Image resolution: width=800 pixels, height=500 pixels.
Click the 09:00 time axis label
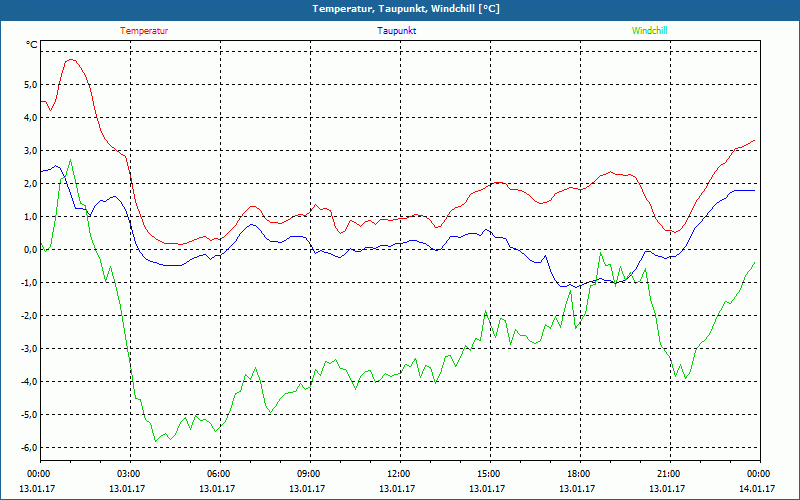tap(308, 474)
